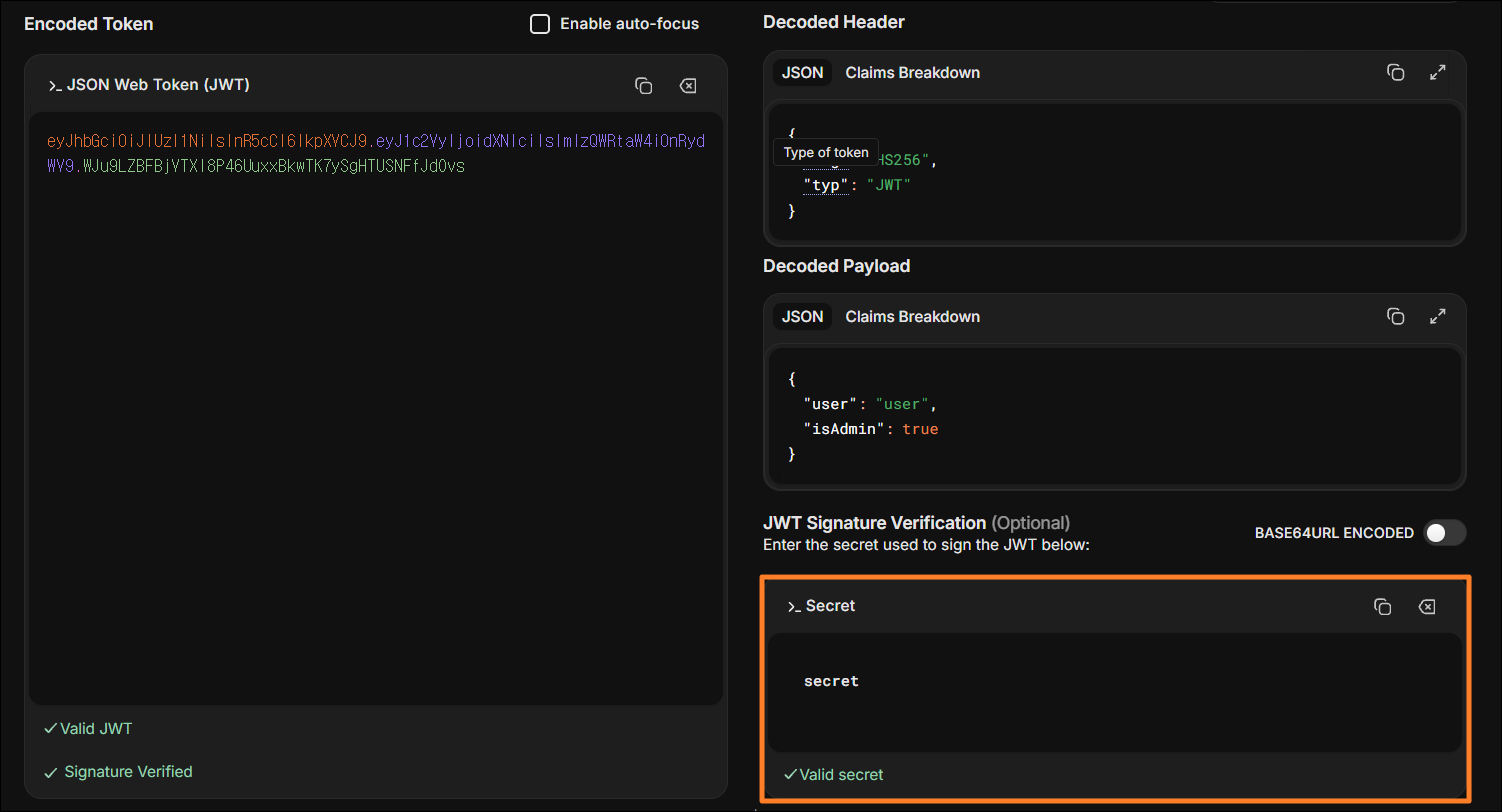Viewport: 1502px width, 812px height.
Task: Copy the decoded header JSON
Action: pos(1395,72)
